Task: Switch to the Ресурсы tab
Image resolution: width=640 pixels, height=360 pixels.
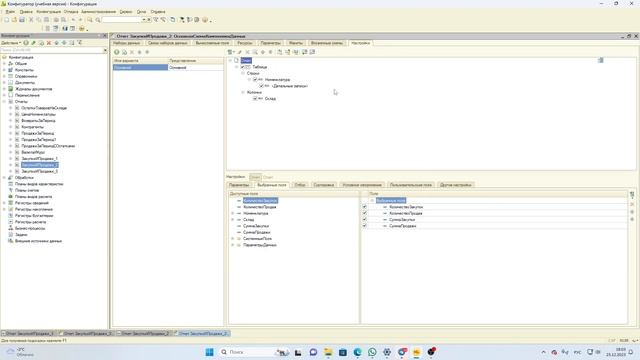Action: point(245,43)
